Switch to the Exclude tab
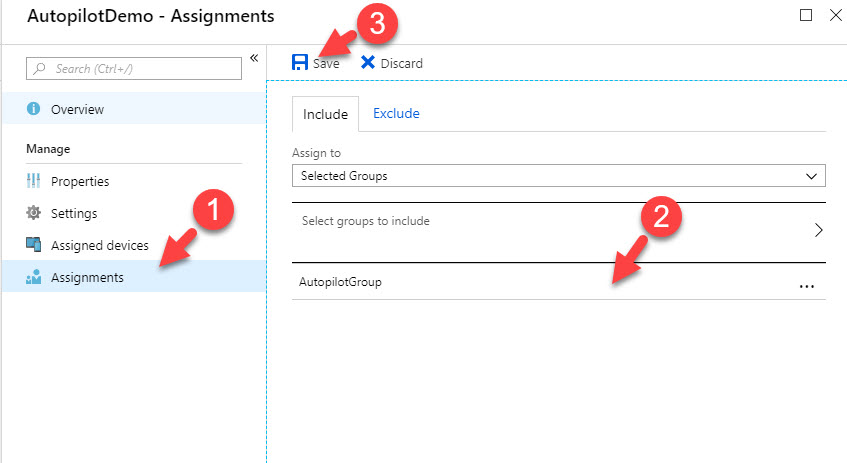The width and height of the screenshot is (847, 463). [x=396, y=113]
